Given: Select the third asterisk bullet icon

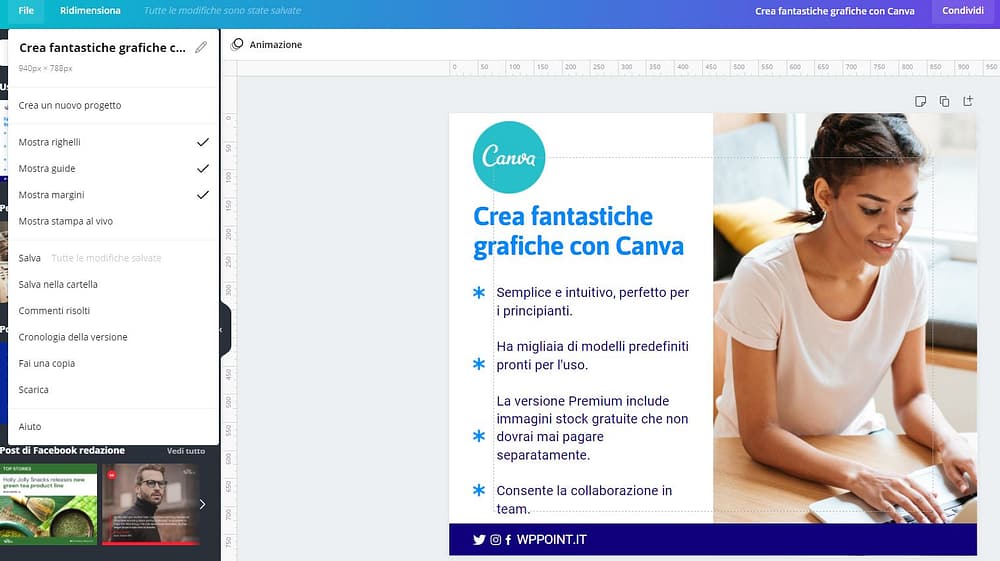Looking at the screenshot, I should click(x=479, y=436).
